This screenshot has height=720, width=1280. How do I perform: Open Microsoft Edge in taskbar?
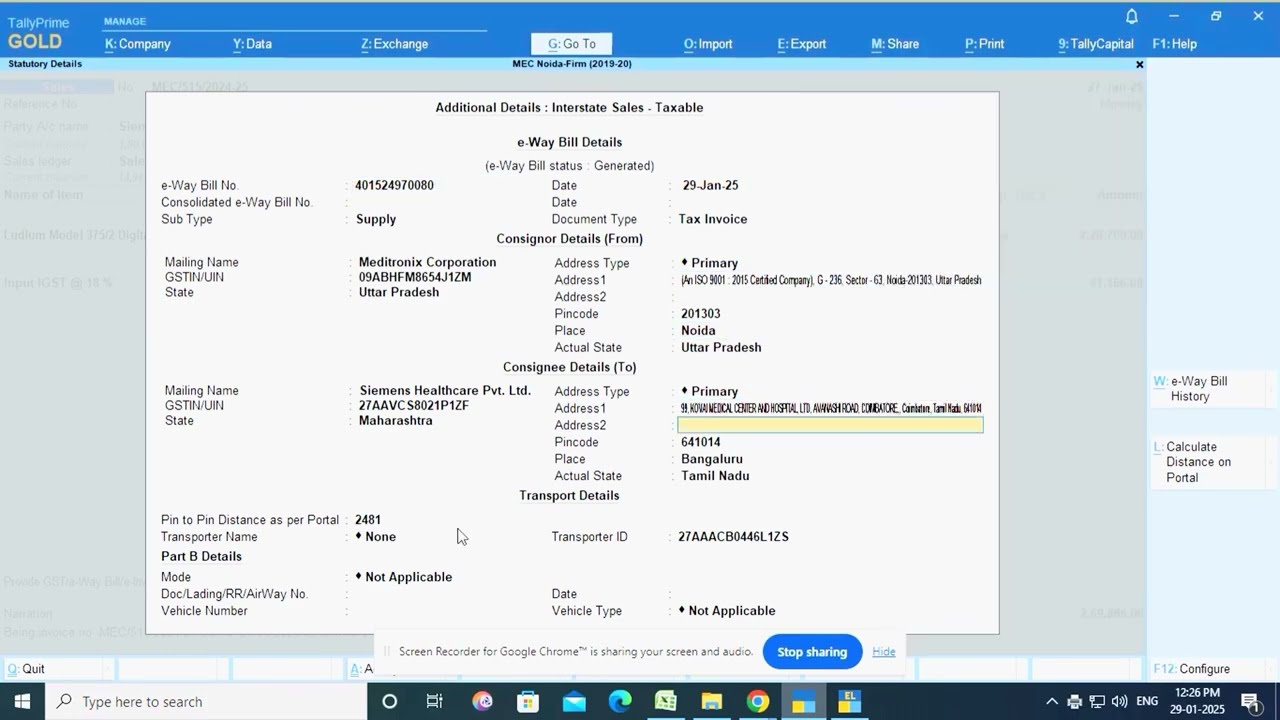click(x=620, y=702)
